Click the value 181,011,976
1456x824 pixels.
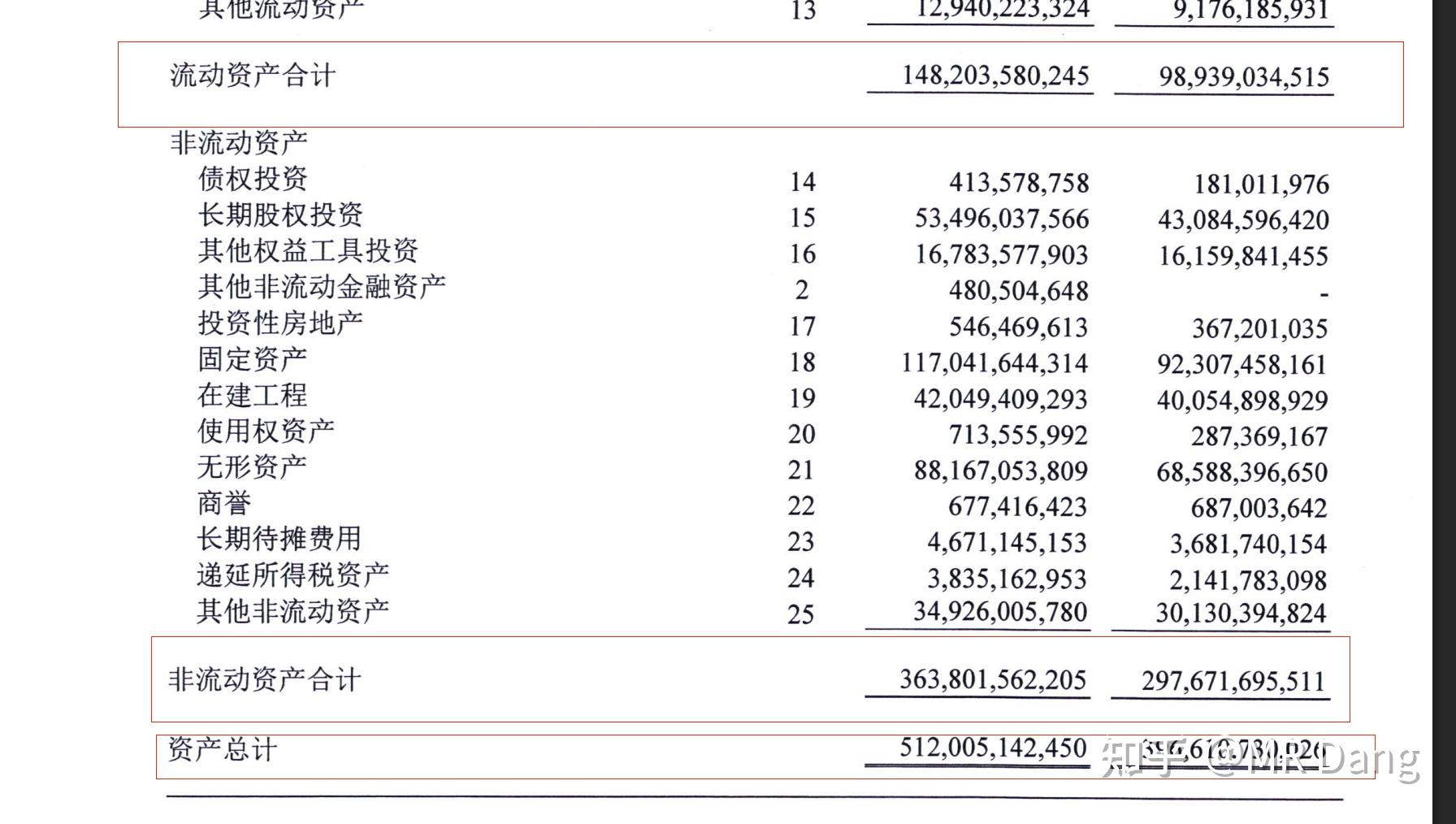tap(1261, 184)
